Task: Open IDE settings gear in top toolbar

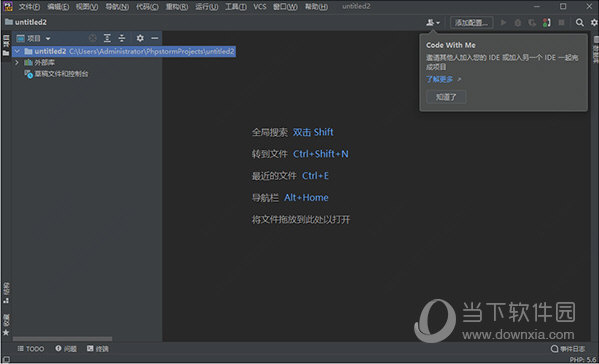Action: point(594,23)
